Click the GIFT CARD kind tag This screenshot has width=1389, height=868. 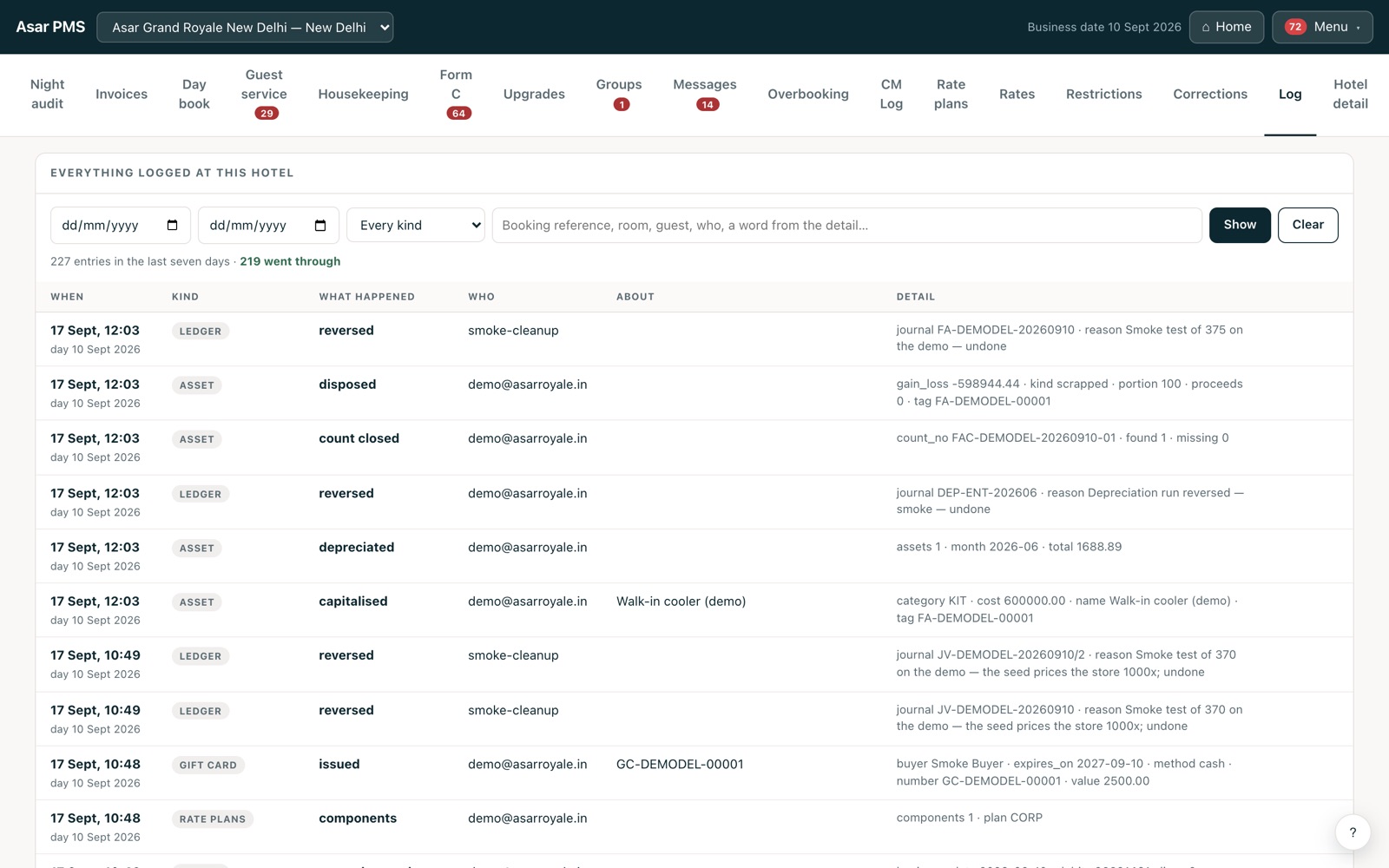(x=208, y=765)
